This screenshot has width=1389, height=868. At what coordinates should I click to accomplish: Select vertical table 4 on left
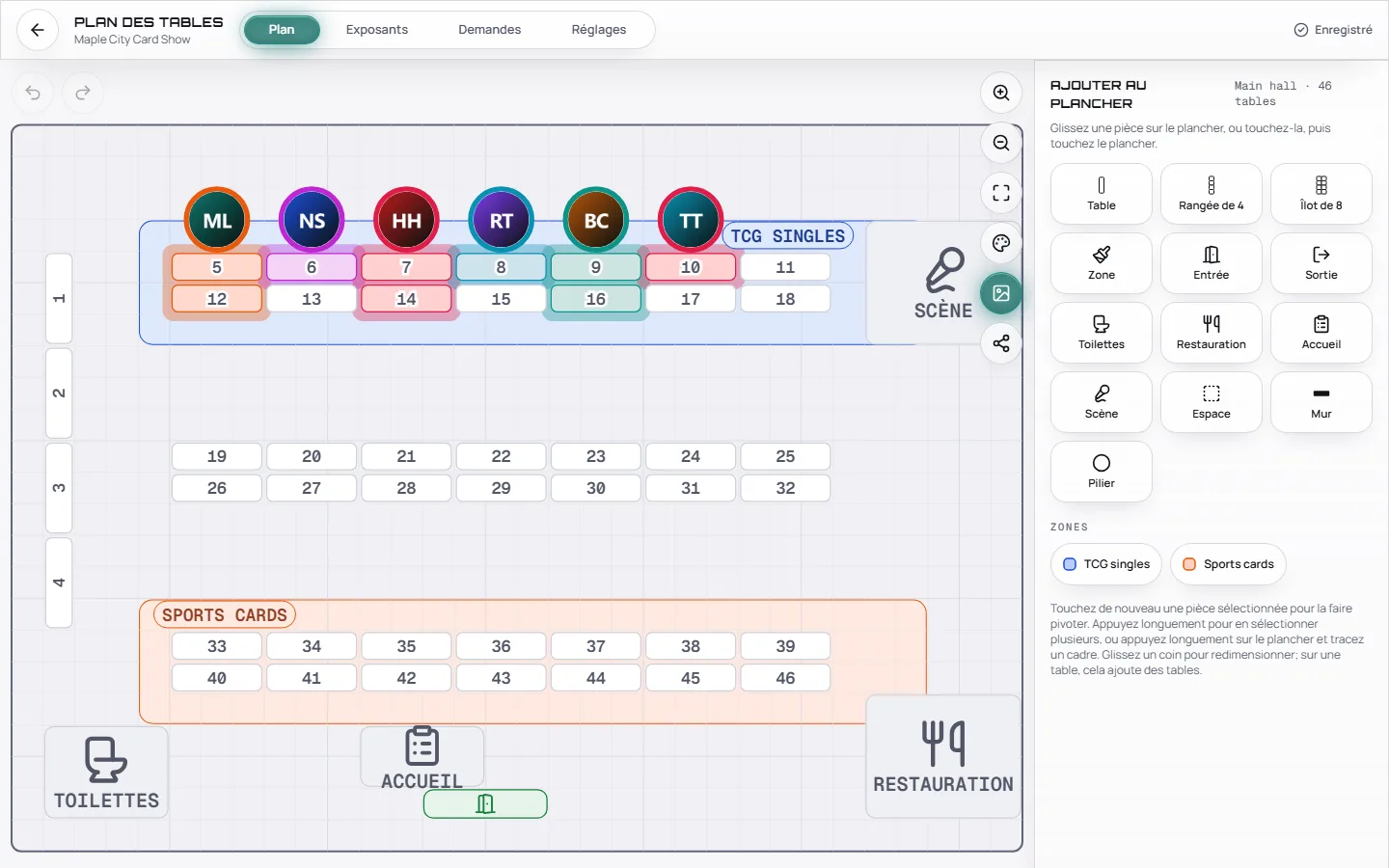(59, 583)
